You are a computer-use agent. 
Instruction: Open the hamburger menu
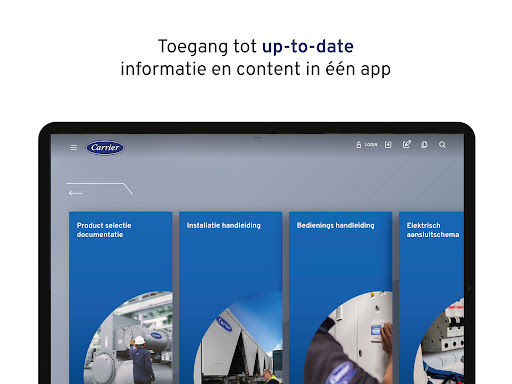[x=74, y=147]
